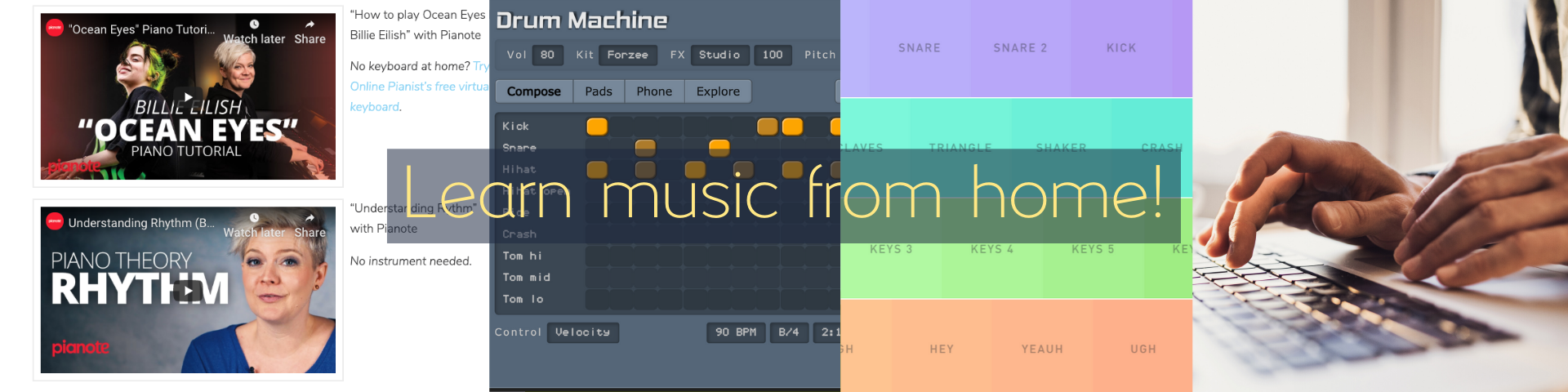Switch to the Compose tab
The width and height of the screenshot is (1568, 392).
534,91
